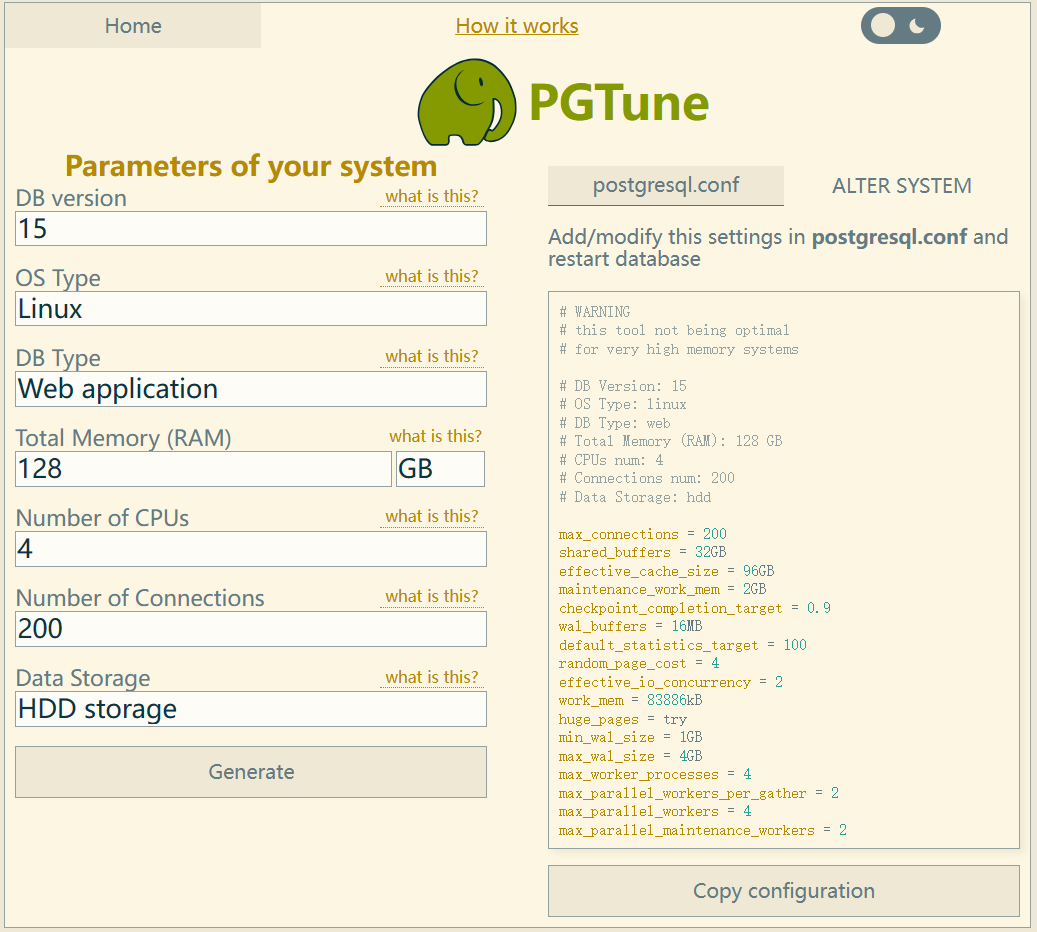This screenshot has height=932, width=1037.
Task: Click the '# Data Storage: hdd' comment
Action: 635,497
